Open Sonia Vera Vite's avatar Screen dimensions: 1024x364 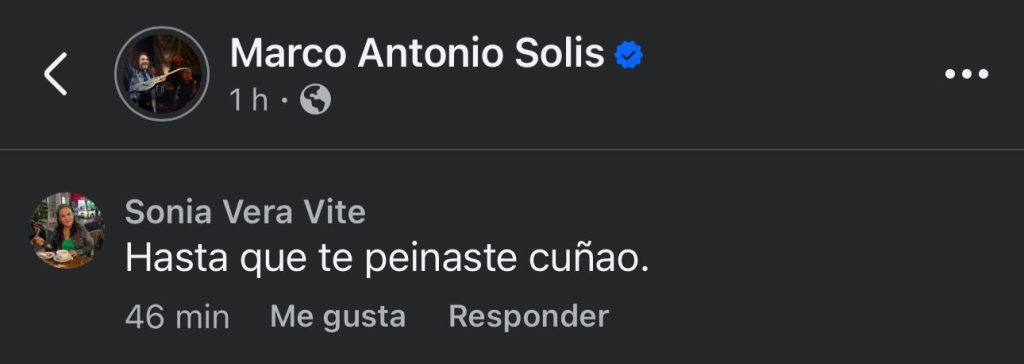tap(68, 231)
